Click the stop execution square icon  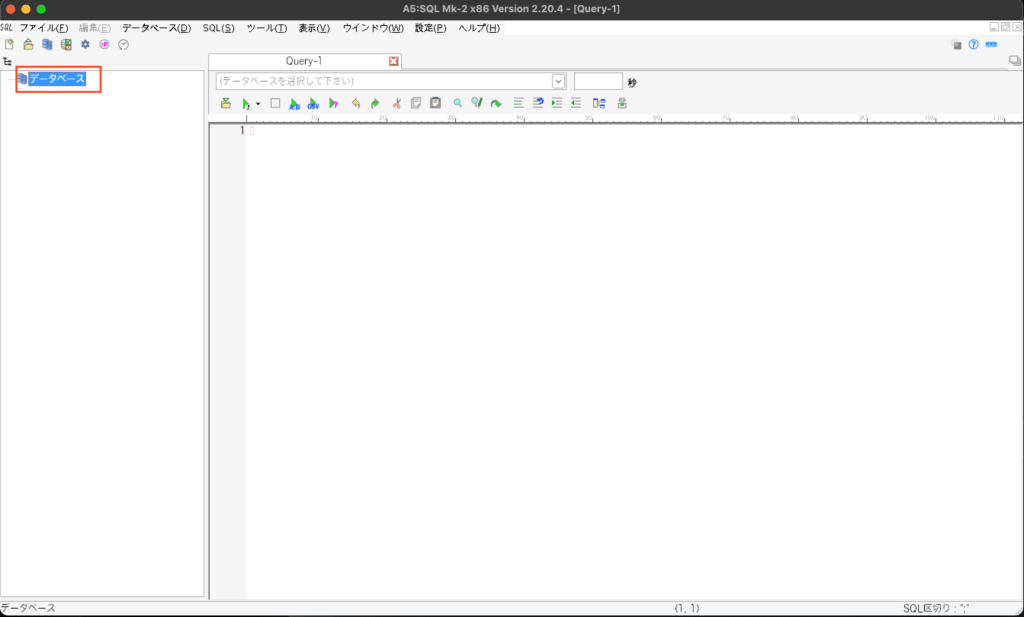tap(275, 103)
